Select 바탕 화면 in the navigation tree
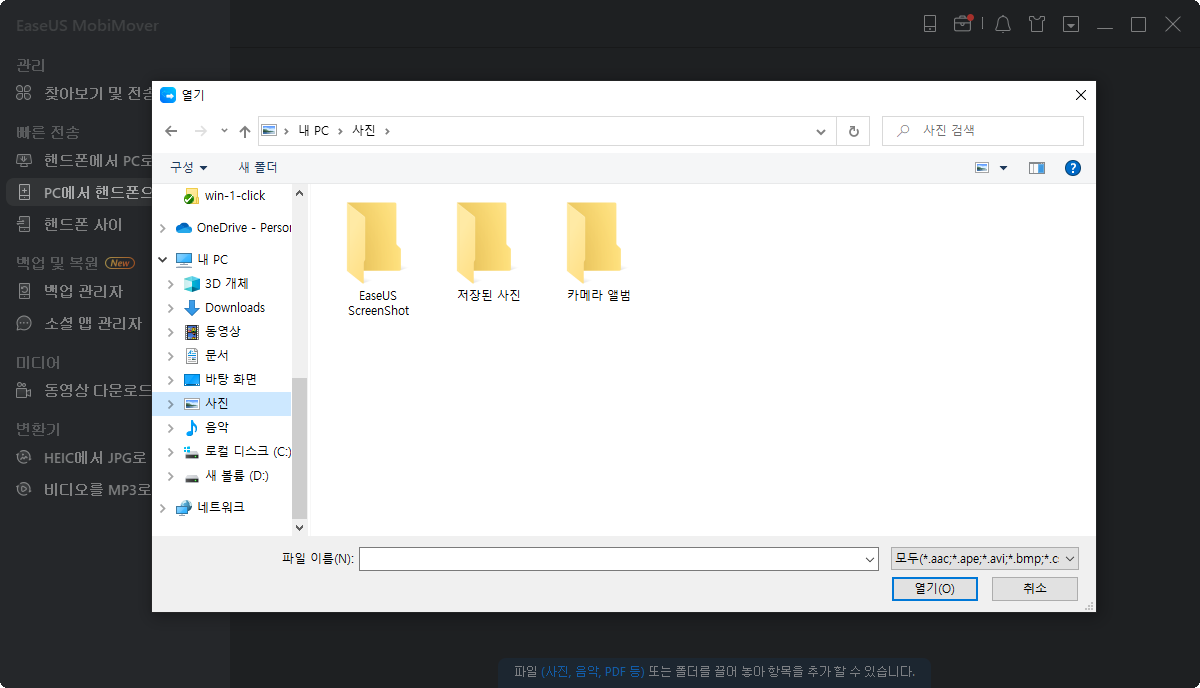Image resolution: width=1200 pixels, height=688 pixels. [x=220, y=379]
